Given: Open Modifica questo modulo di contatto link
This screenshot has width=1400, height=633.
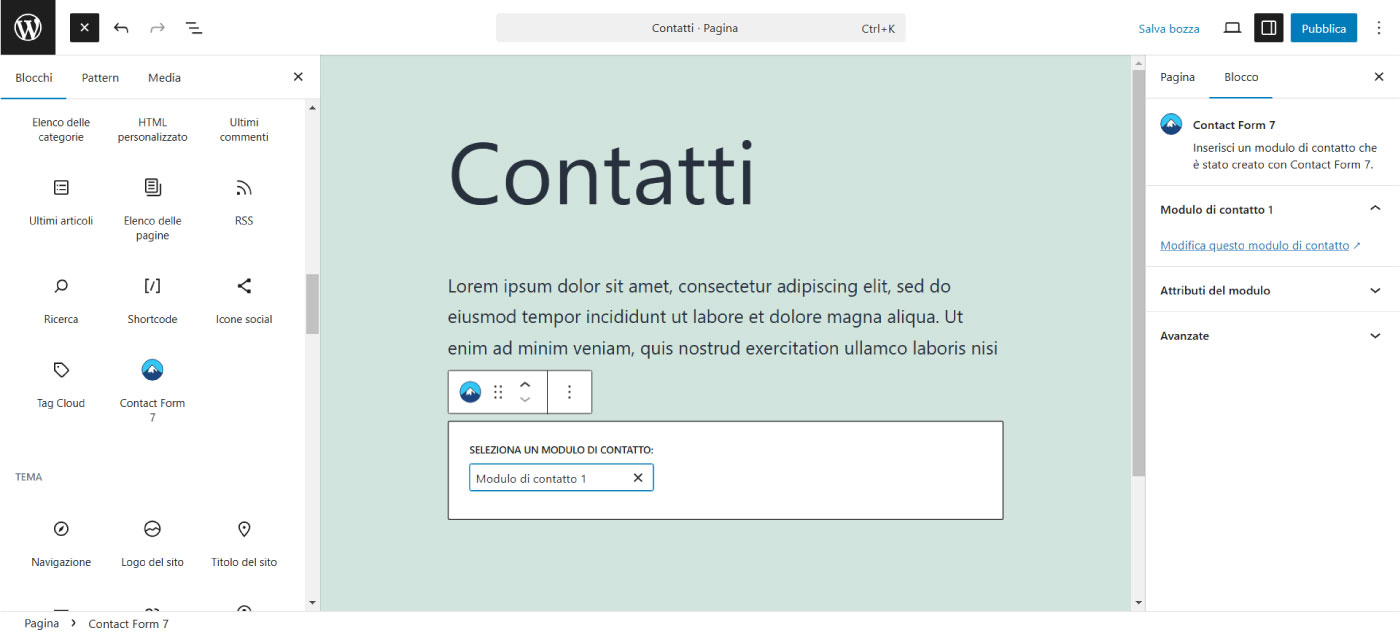Looking at the screenshot, I should tap(1254, 245).
